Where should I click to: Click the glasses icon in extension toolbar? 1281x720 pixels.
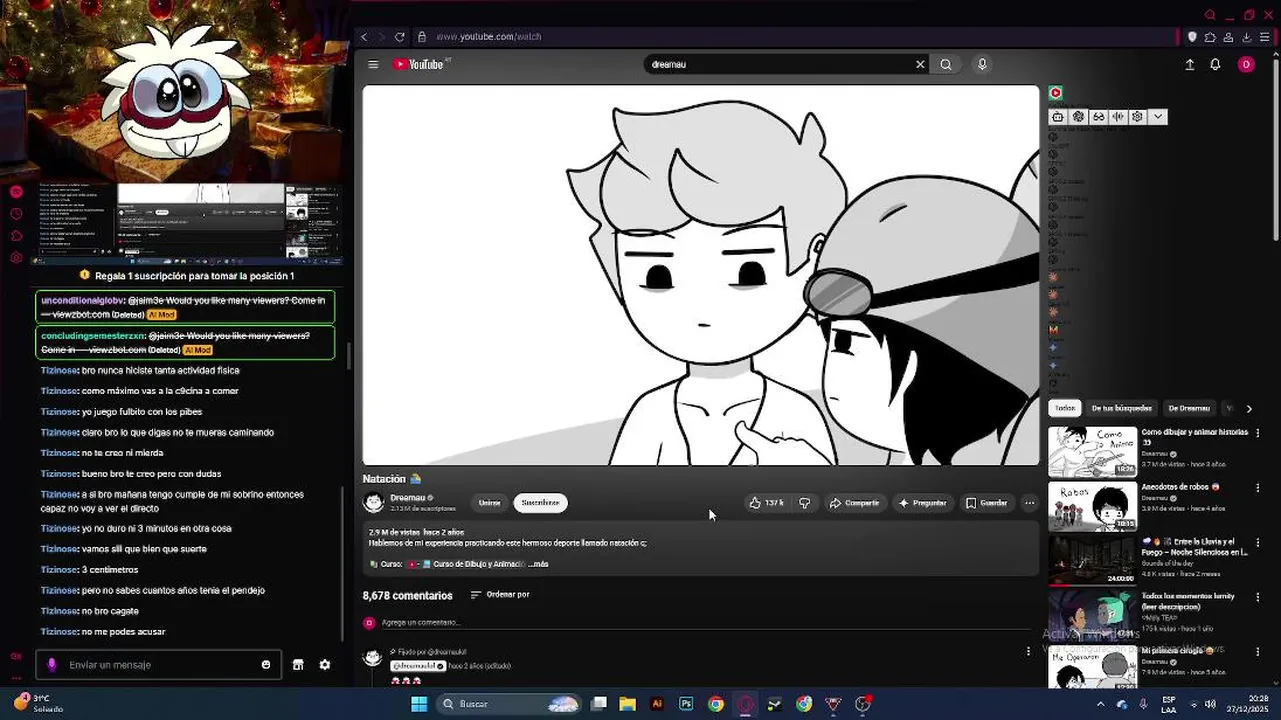coord(1098,117)
